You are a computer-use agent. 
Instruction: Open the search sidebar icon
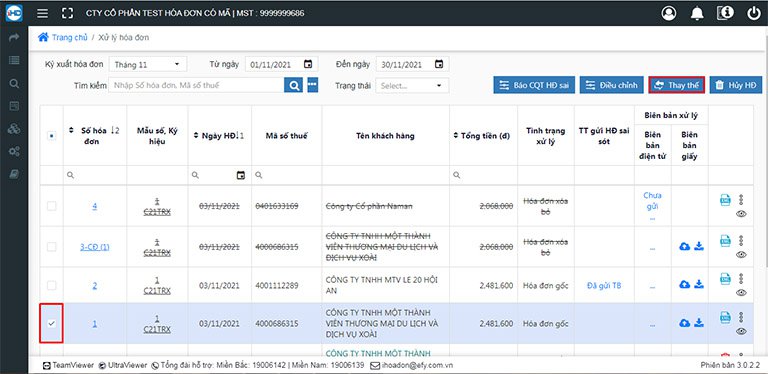pyautogui.click(x=14, y=83)
